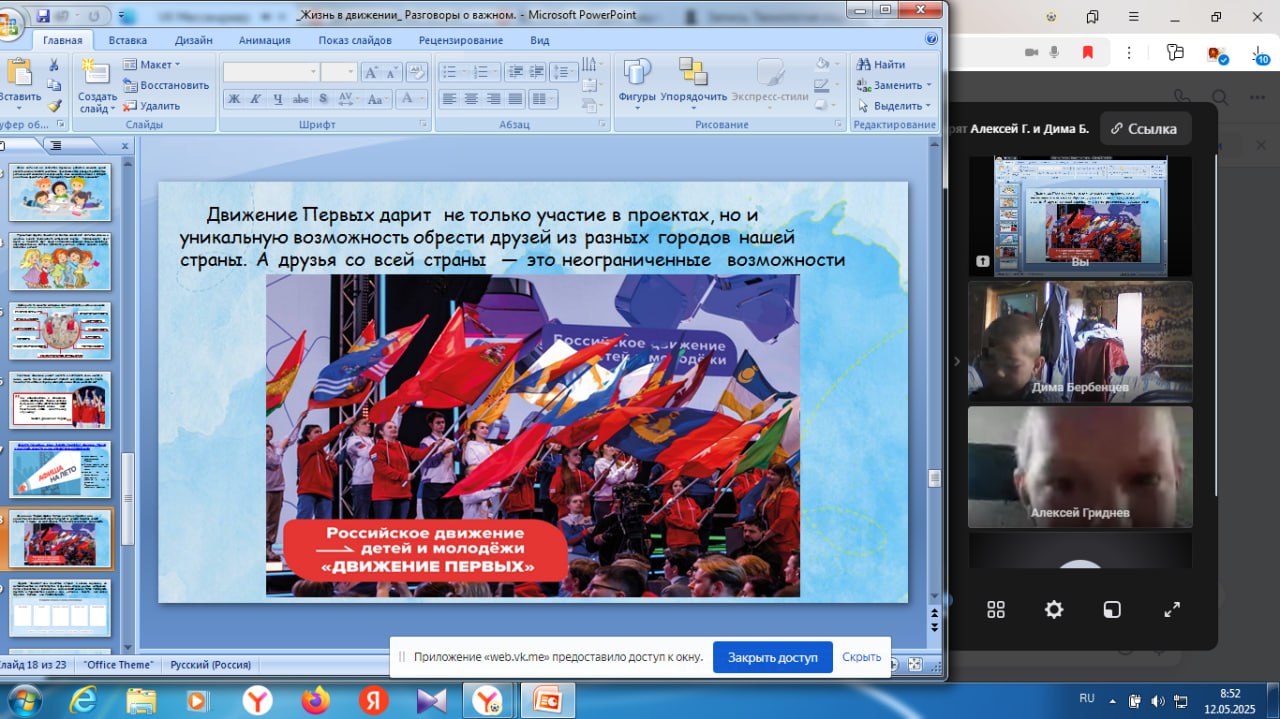This screenshot has width=1280, height=719.
Task: Open the Макет layout dropdown
Action: 152,65
